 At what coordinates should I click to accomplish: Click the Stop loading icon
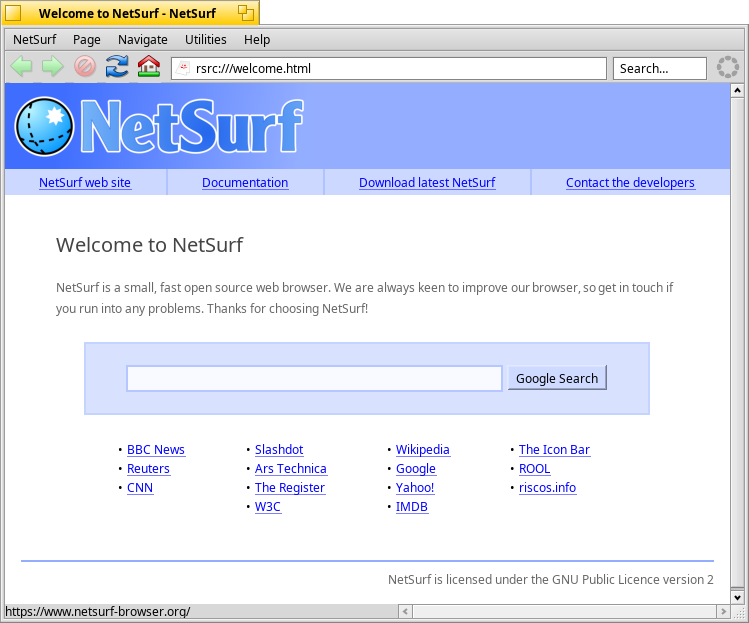[85, 66]
